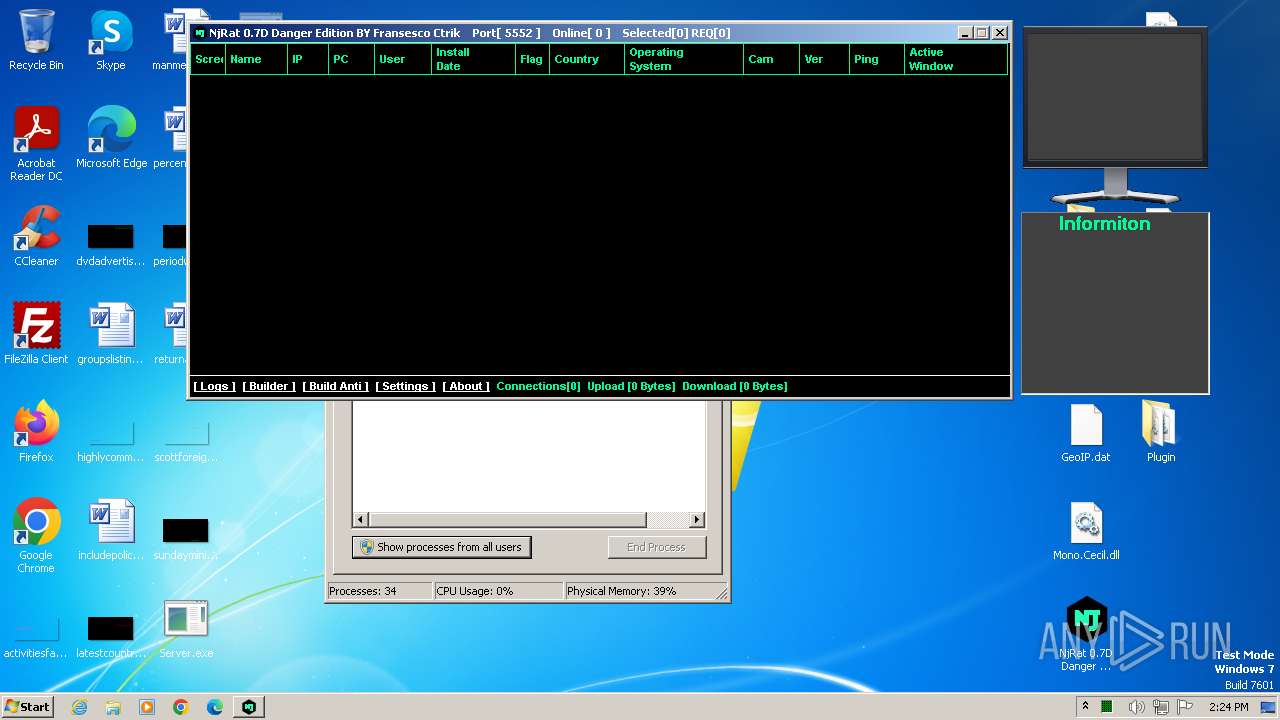
Task: Launch NjRat 0.7D Danger desktop shortcut
Action: point(1086,634)
